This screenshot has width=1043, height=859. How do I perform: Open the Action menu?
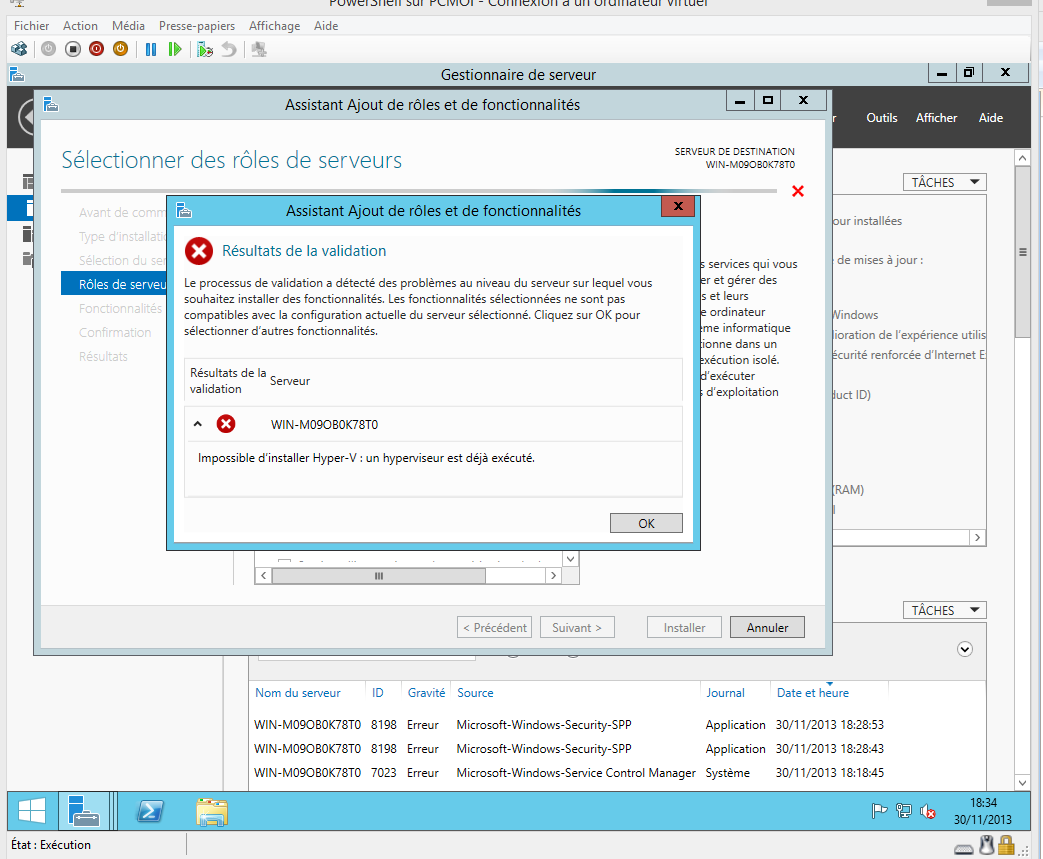80,26
